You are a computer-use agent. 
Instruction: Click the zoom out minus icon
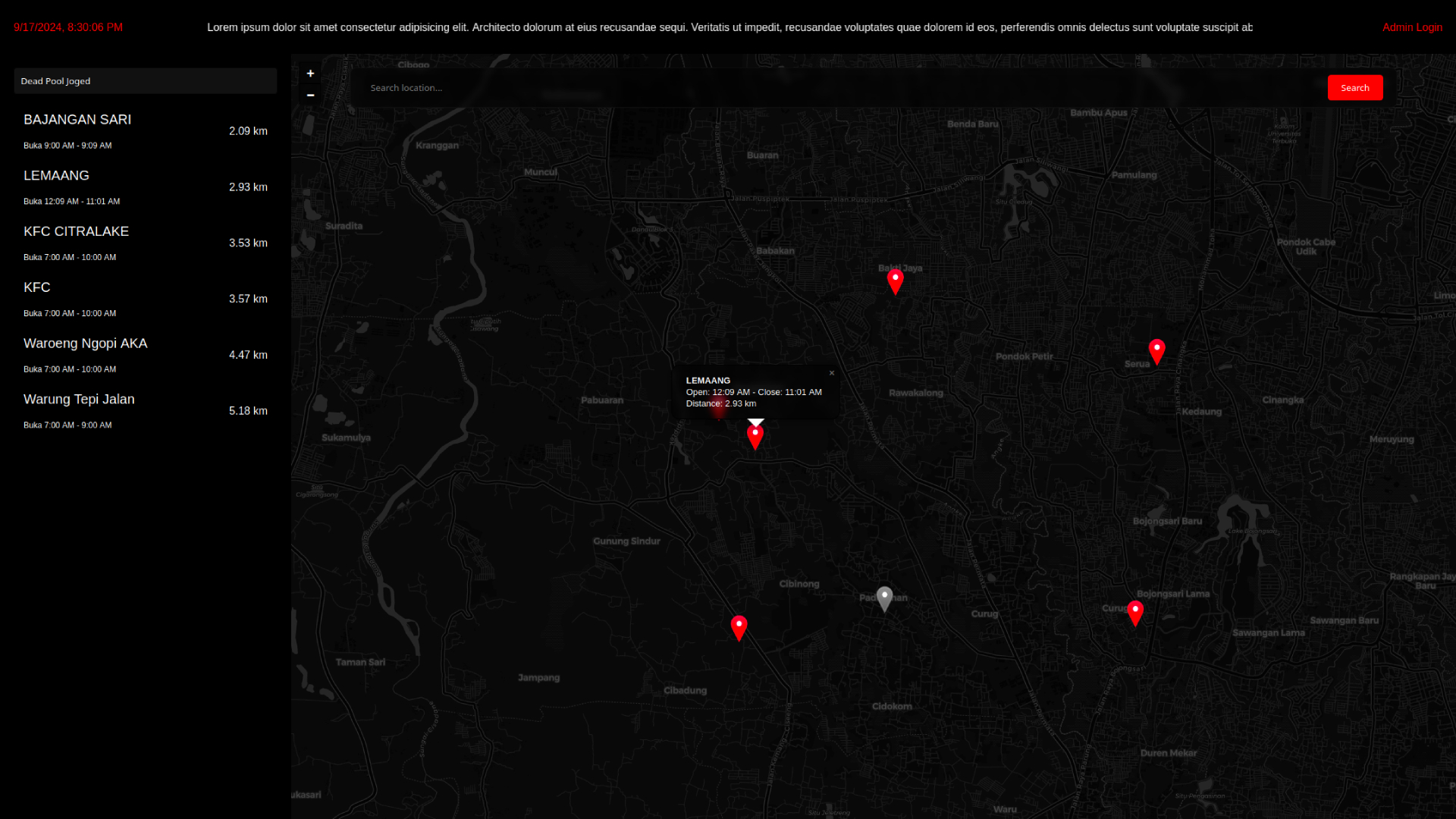coord(310,95)
